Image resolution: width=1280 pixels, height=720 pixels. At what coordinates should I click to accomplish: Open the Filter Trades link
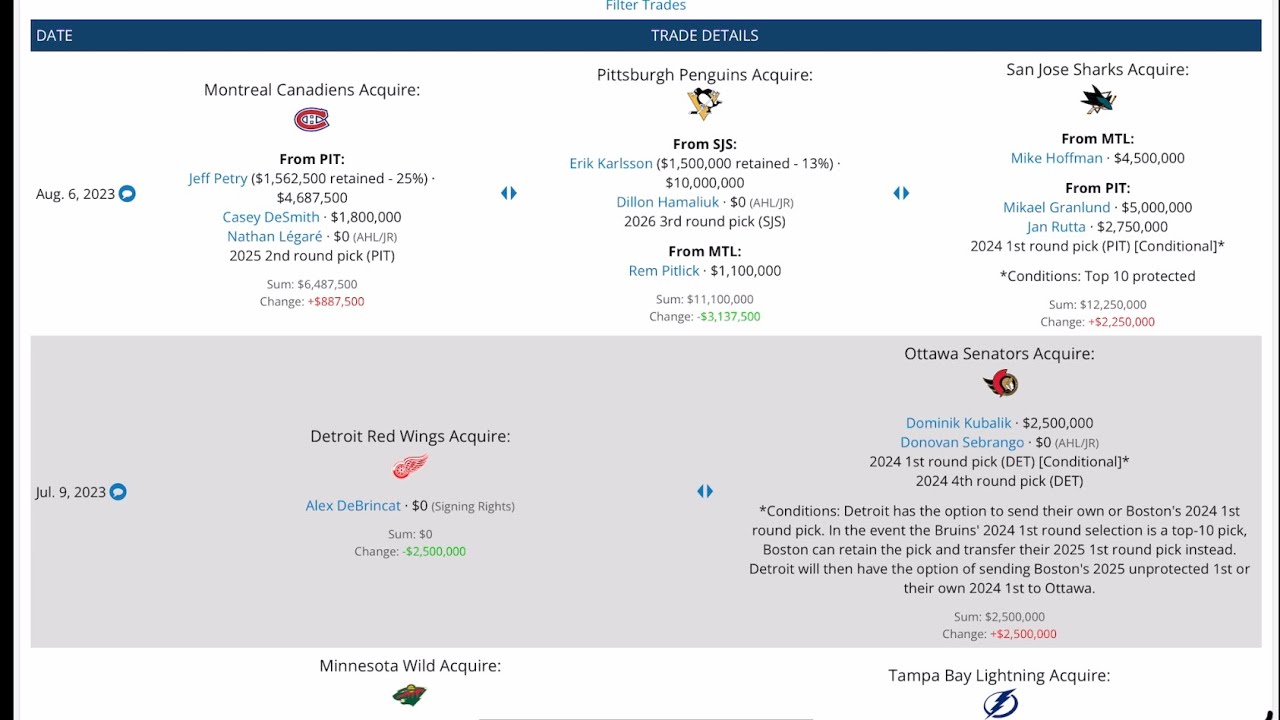pyautogui.click(x=645, y=6)
